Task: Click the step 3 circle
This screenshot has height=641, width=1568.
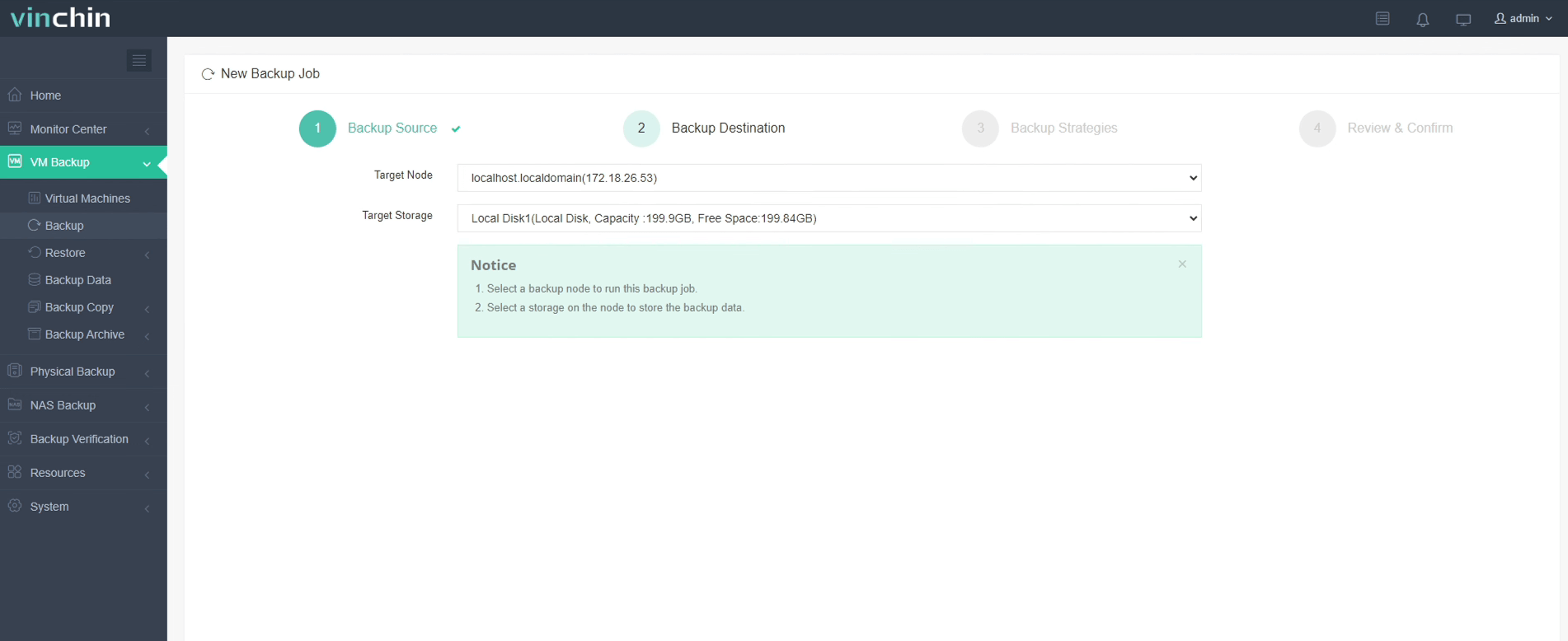Action: (x=980, y=129)
